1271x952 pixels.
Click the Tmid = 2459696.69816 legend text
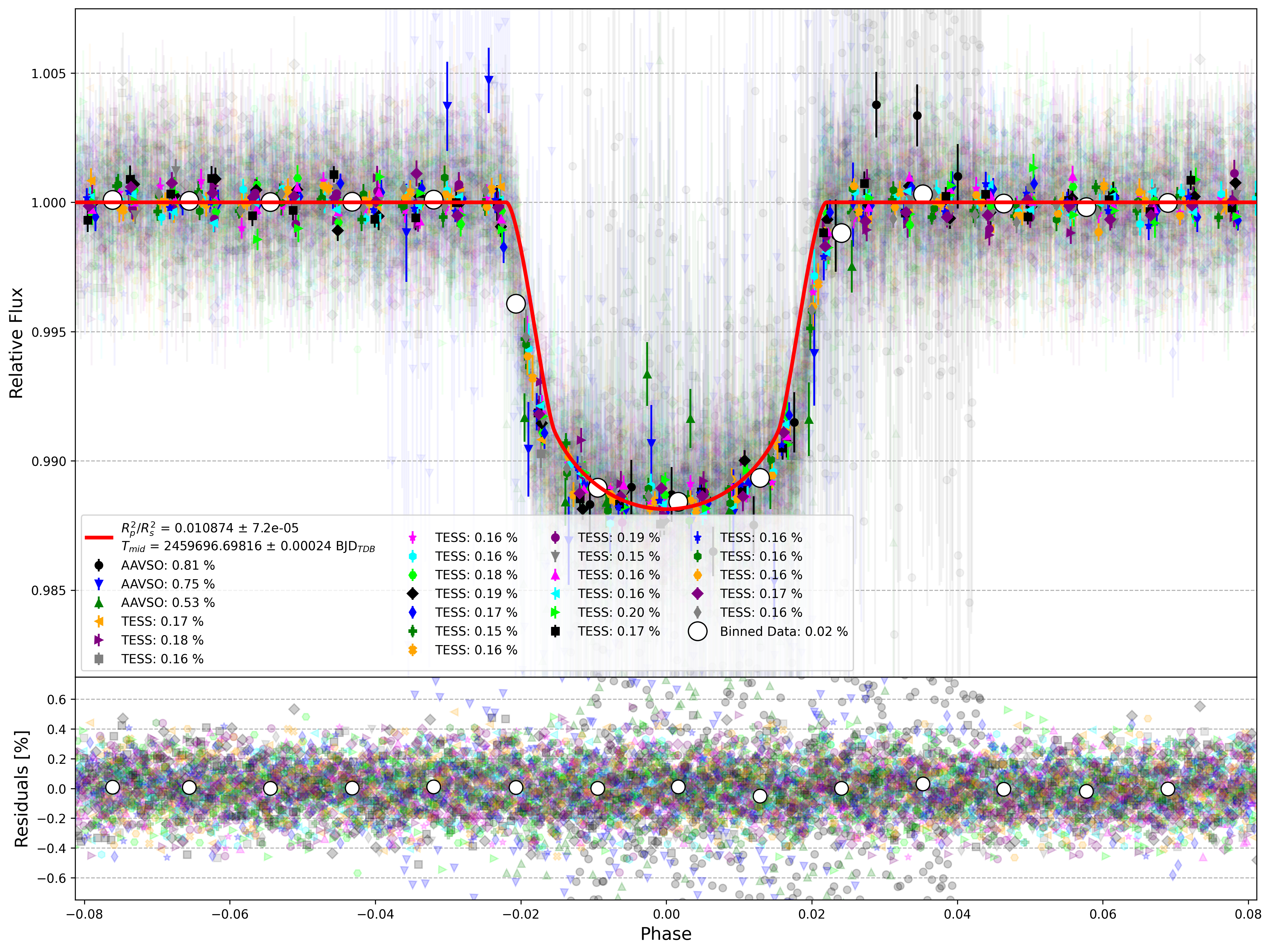[248, 546]
